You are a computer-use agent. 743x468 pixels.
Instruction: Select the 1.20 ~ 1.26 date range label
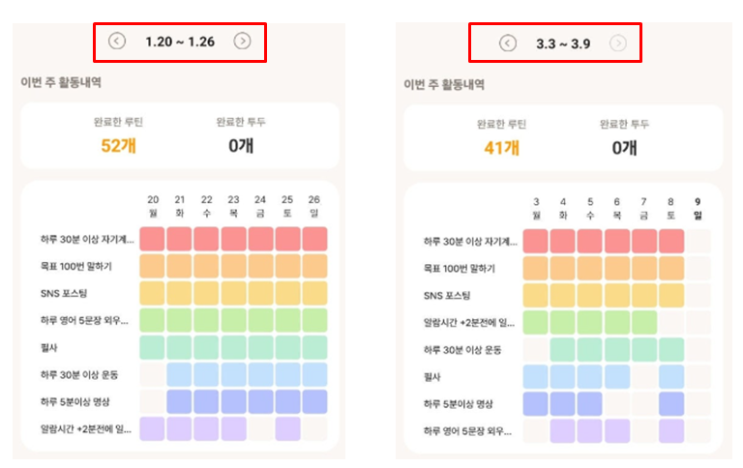[180, 41]
